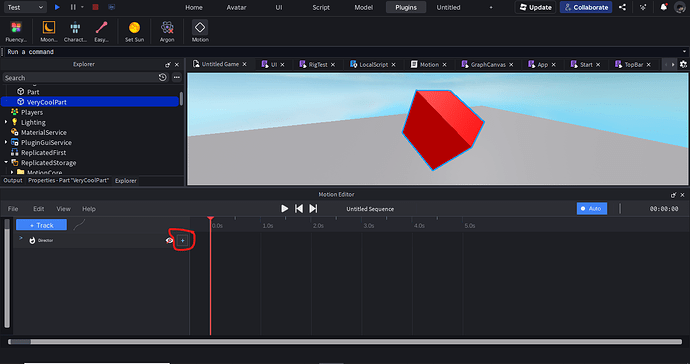This screenshot has height=364, width=690.
Task: Open the Test mode dropdown
Action: coord(25,7)
